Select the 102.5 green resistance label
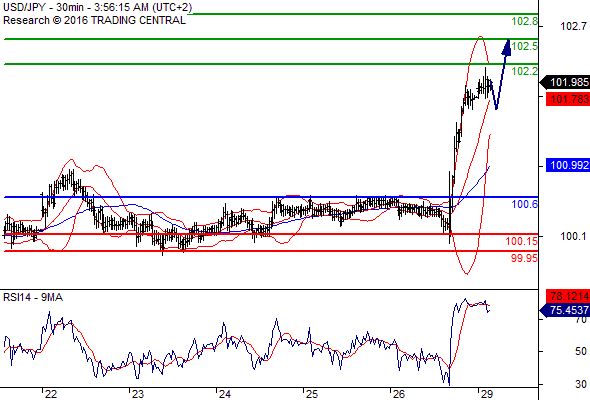590x400 pixels. pos(525,46)
